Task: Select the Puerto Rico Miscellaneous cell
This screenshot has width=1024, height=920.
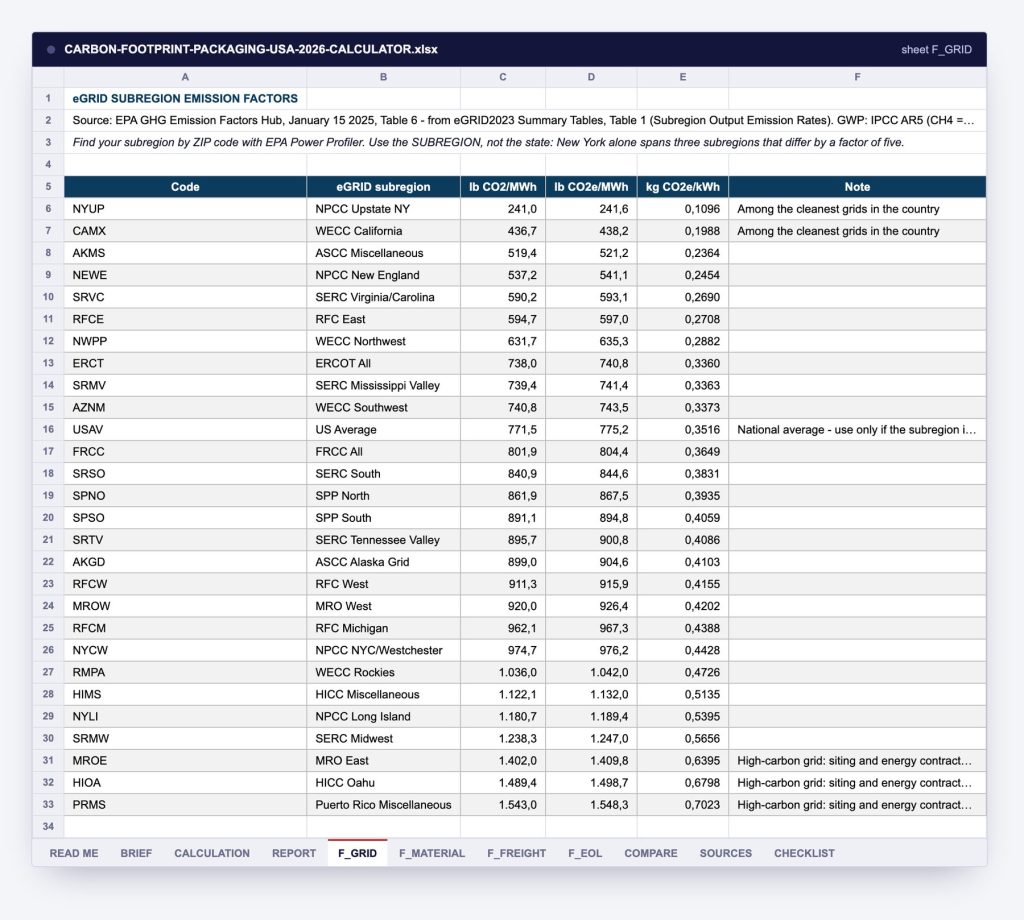Action: pos(383,805)
